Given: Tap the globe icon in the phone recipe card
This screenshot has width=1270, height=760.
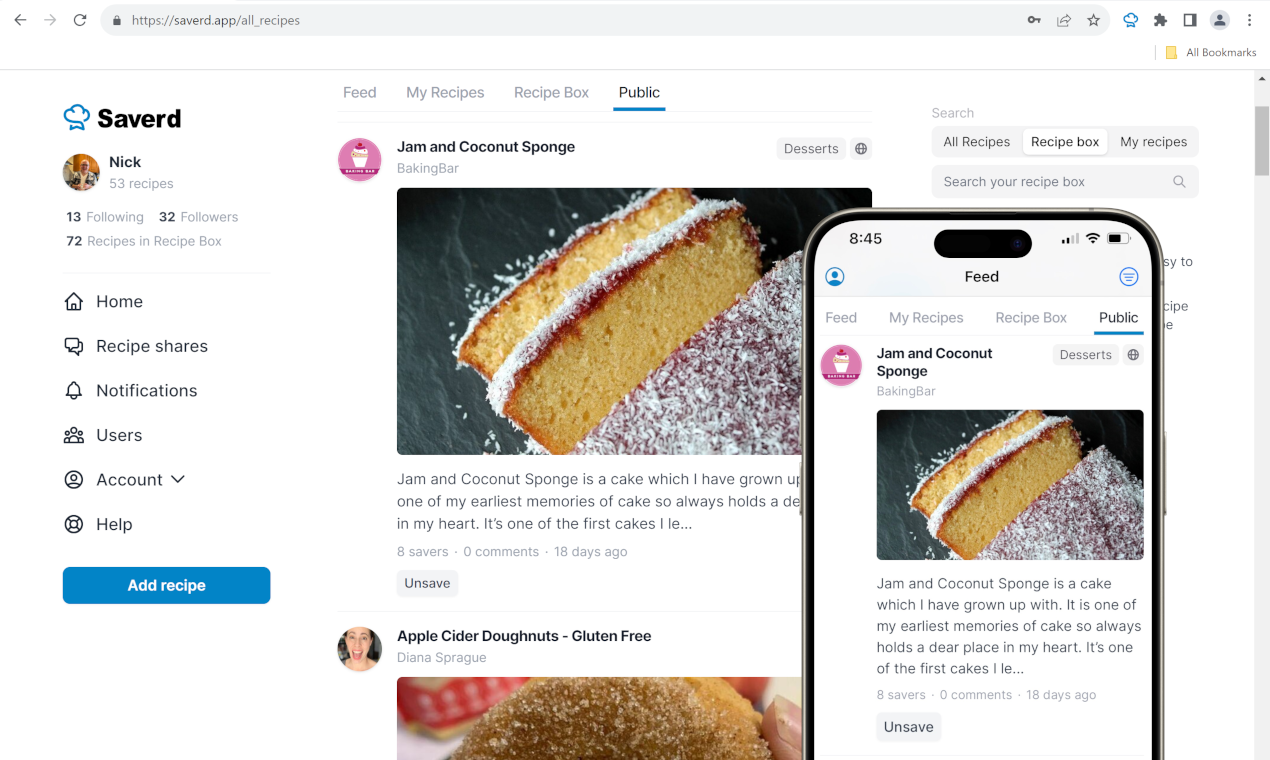Looking at the screenshot, I should [1133, 355].
